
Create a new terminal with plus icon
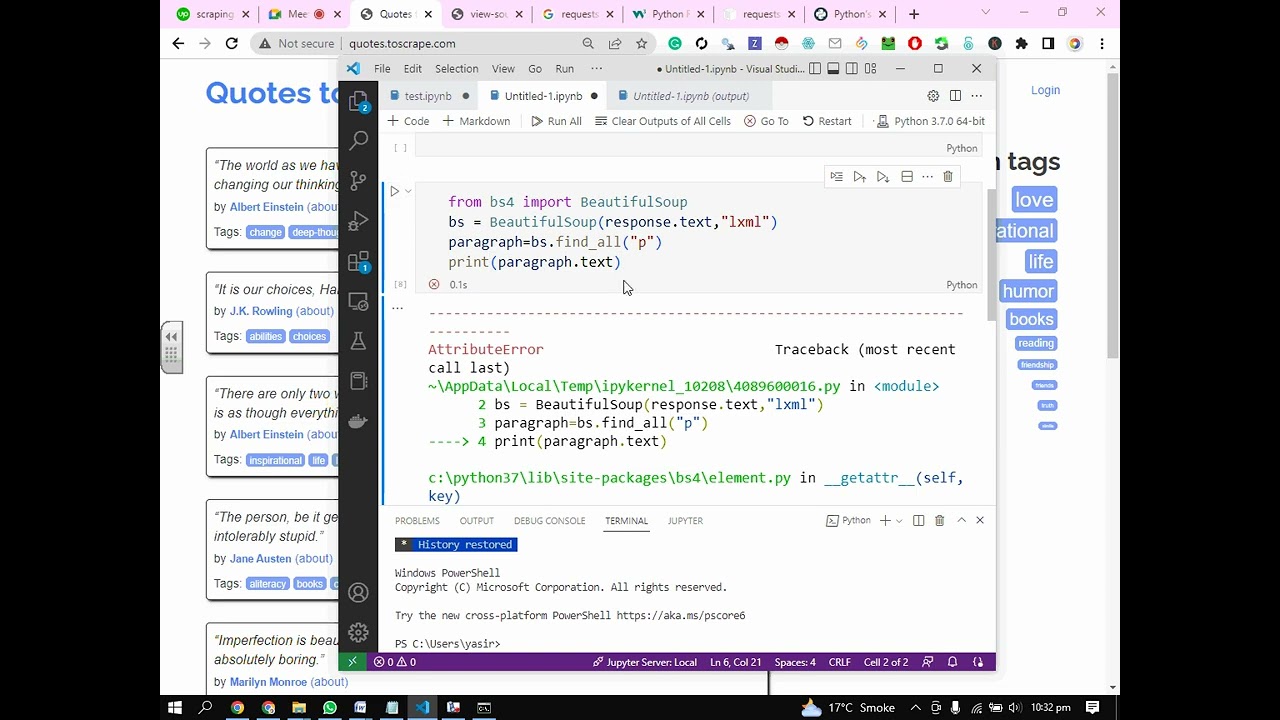tap(885, 521)
